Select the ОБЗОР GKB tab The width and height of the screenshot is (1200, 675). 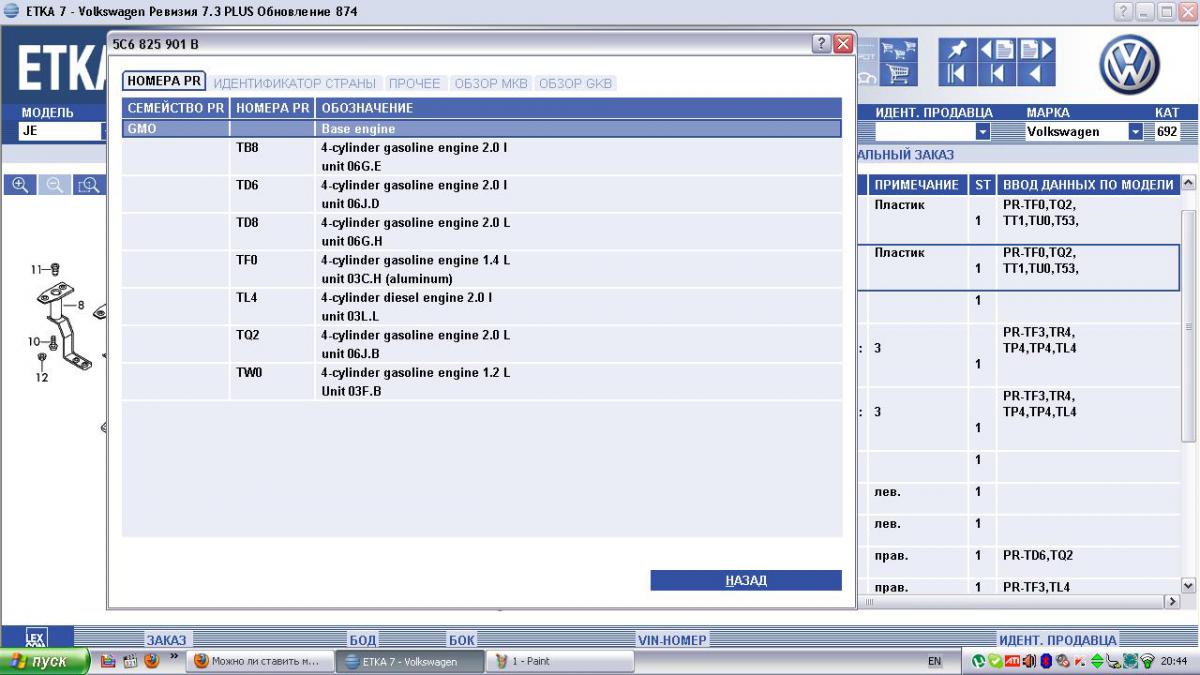pos(576,83)
